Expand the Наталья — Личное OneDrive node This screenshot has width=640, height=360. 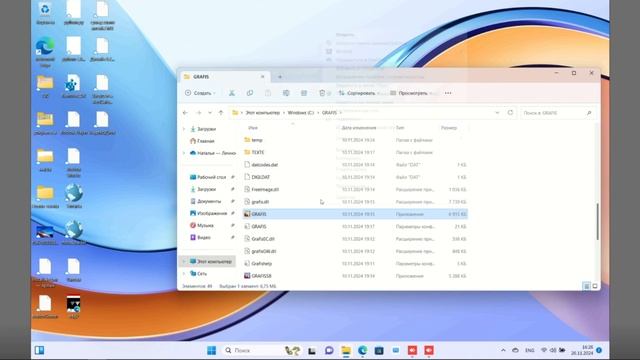(184, 153)
